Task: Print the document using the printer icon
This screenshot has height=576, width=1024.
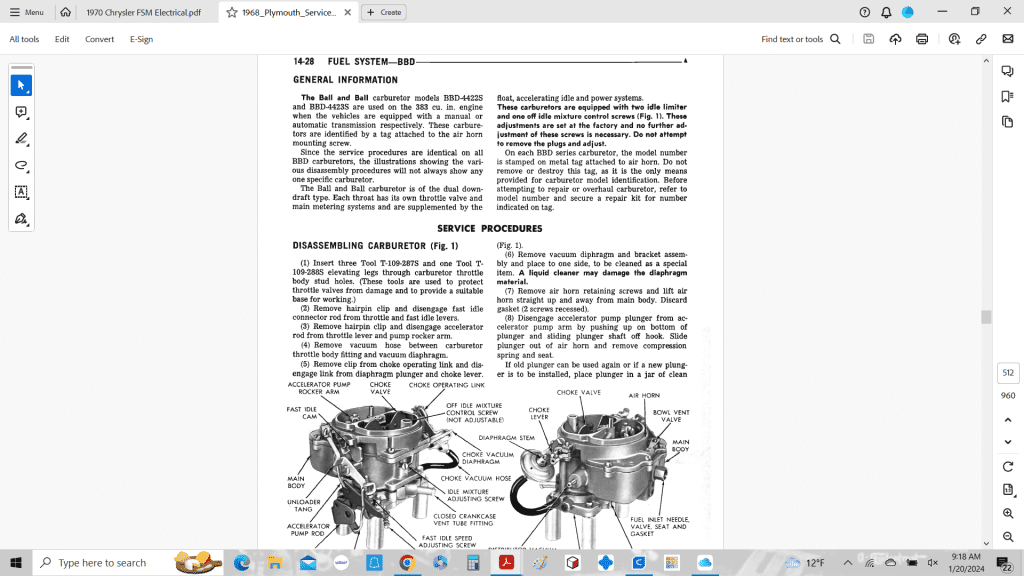Action: pos(922,39)
